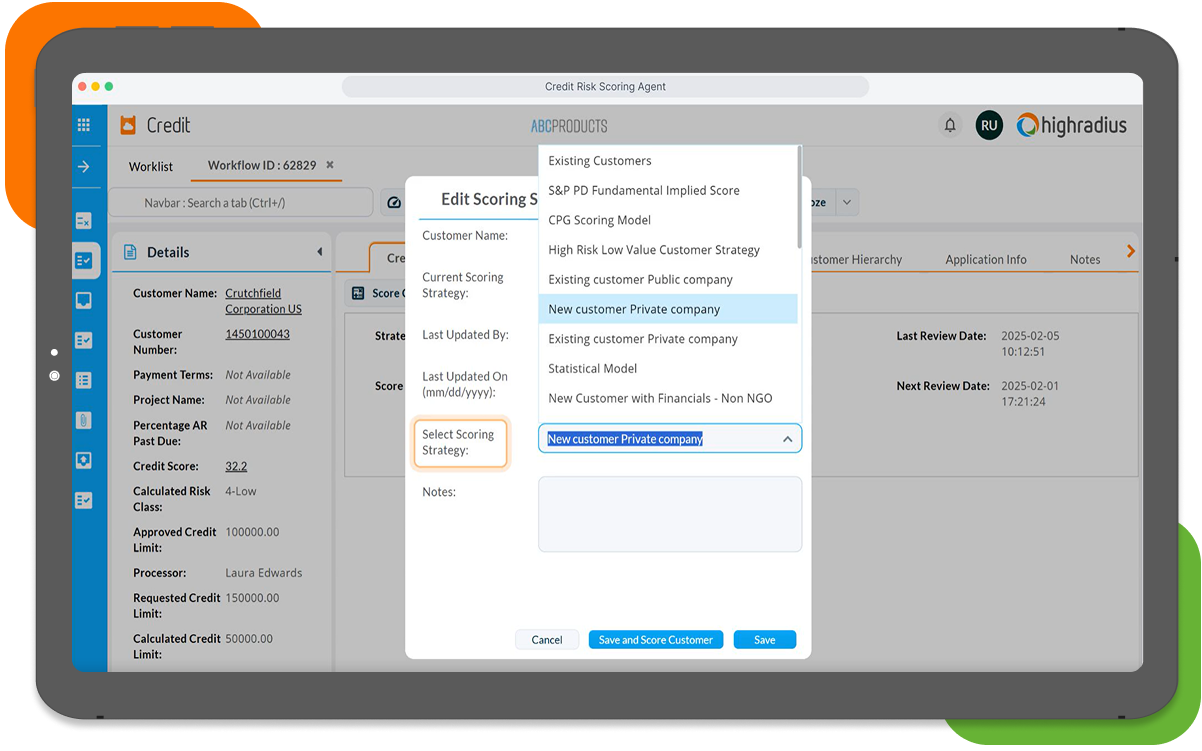
Task: Collapse the Details panel with its arrow
Action: tap(319, 252)
